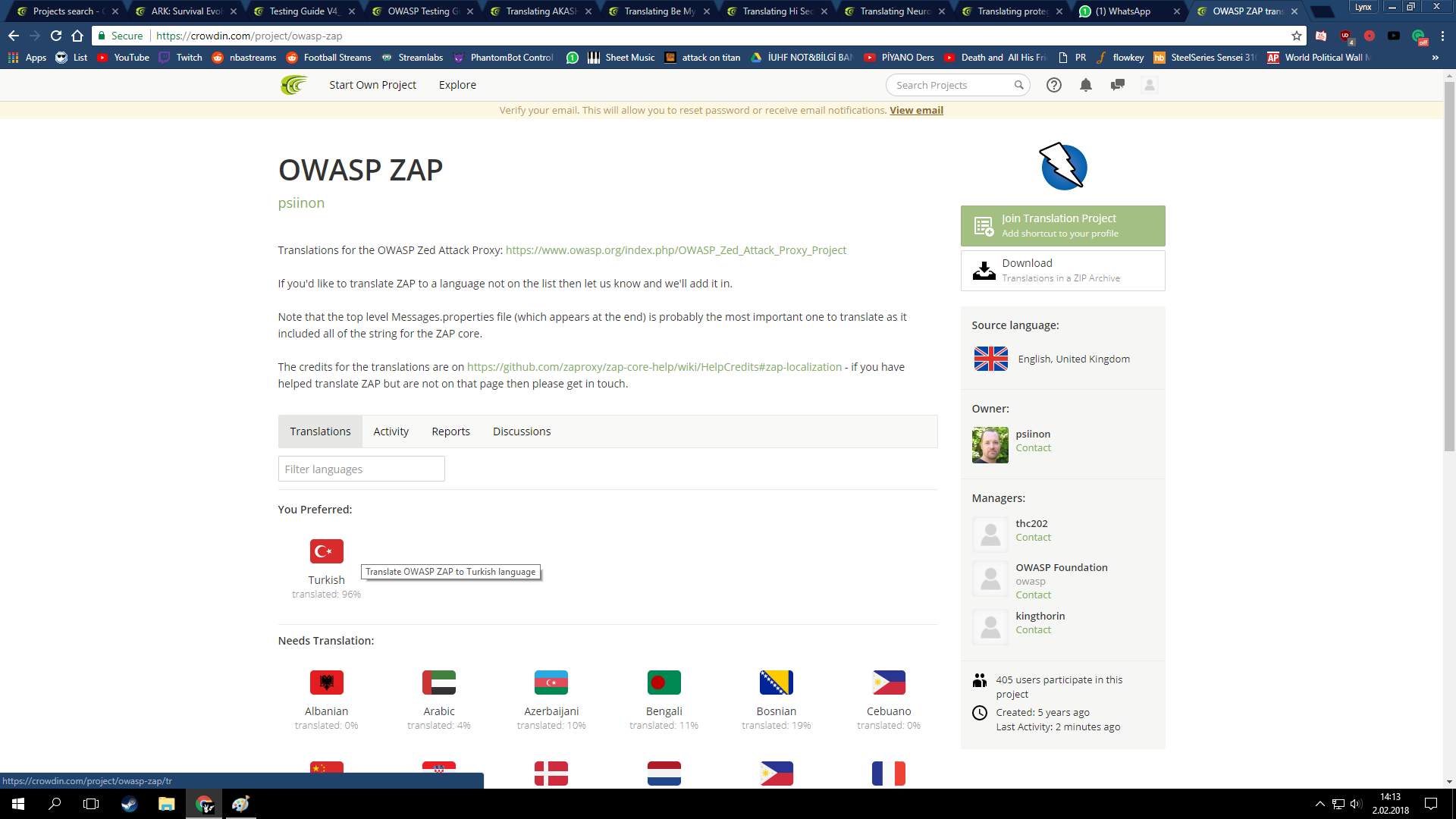Viewport: 1456px width, 819px height.
Task: Click Download translations ZIP button
Action: tap(1062, 271)
